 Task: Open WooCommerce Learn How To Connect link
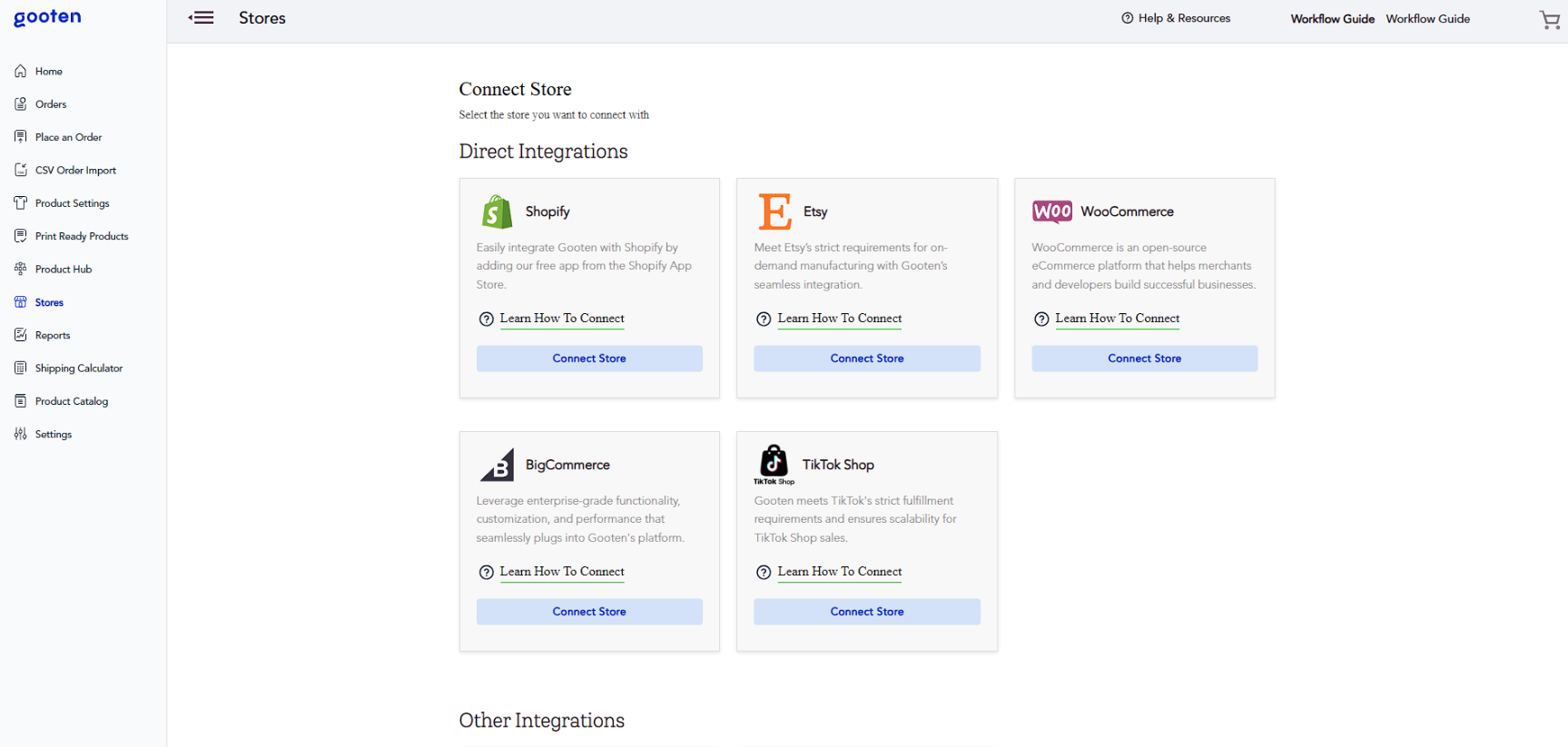click(1118, 319)
